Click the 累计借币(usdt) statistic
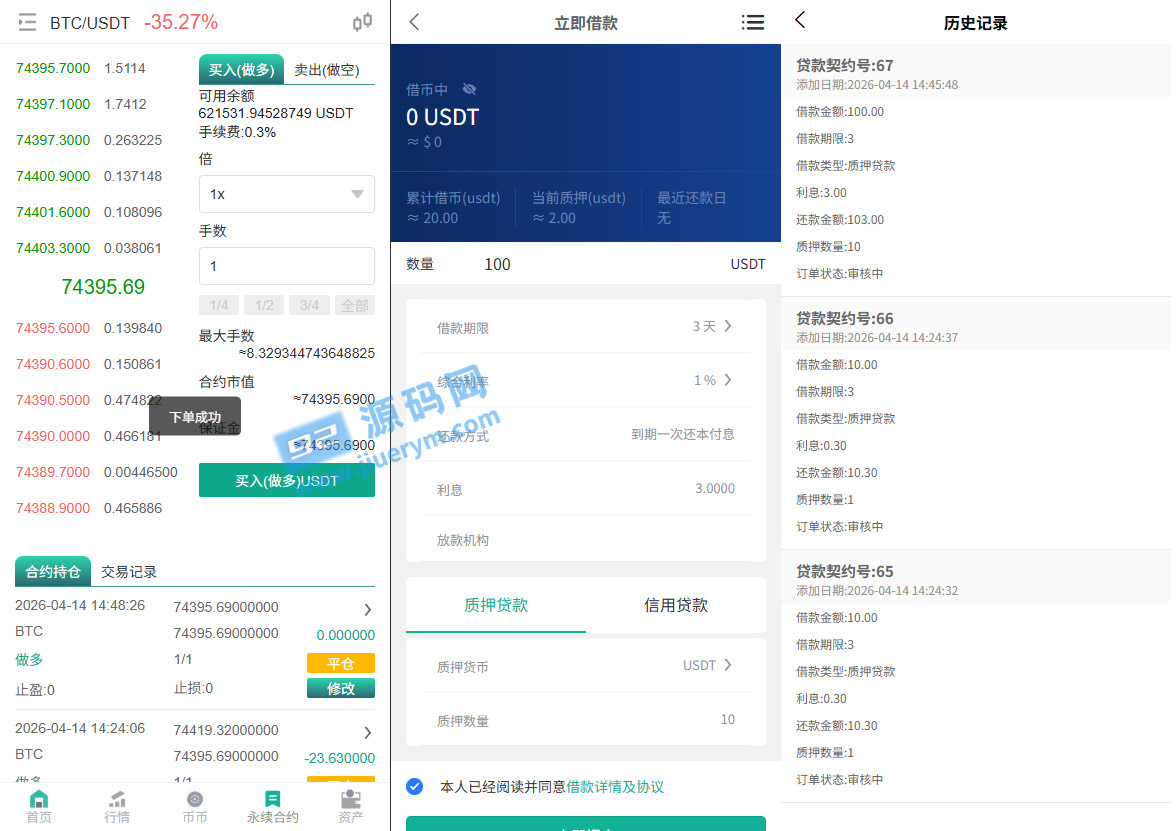 (x=453, y=208)
